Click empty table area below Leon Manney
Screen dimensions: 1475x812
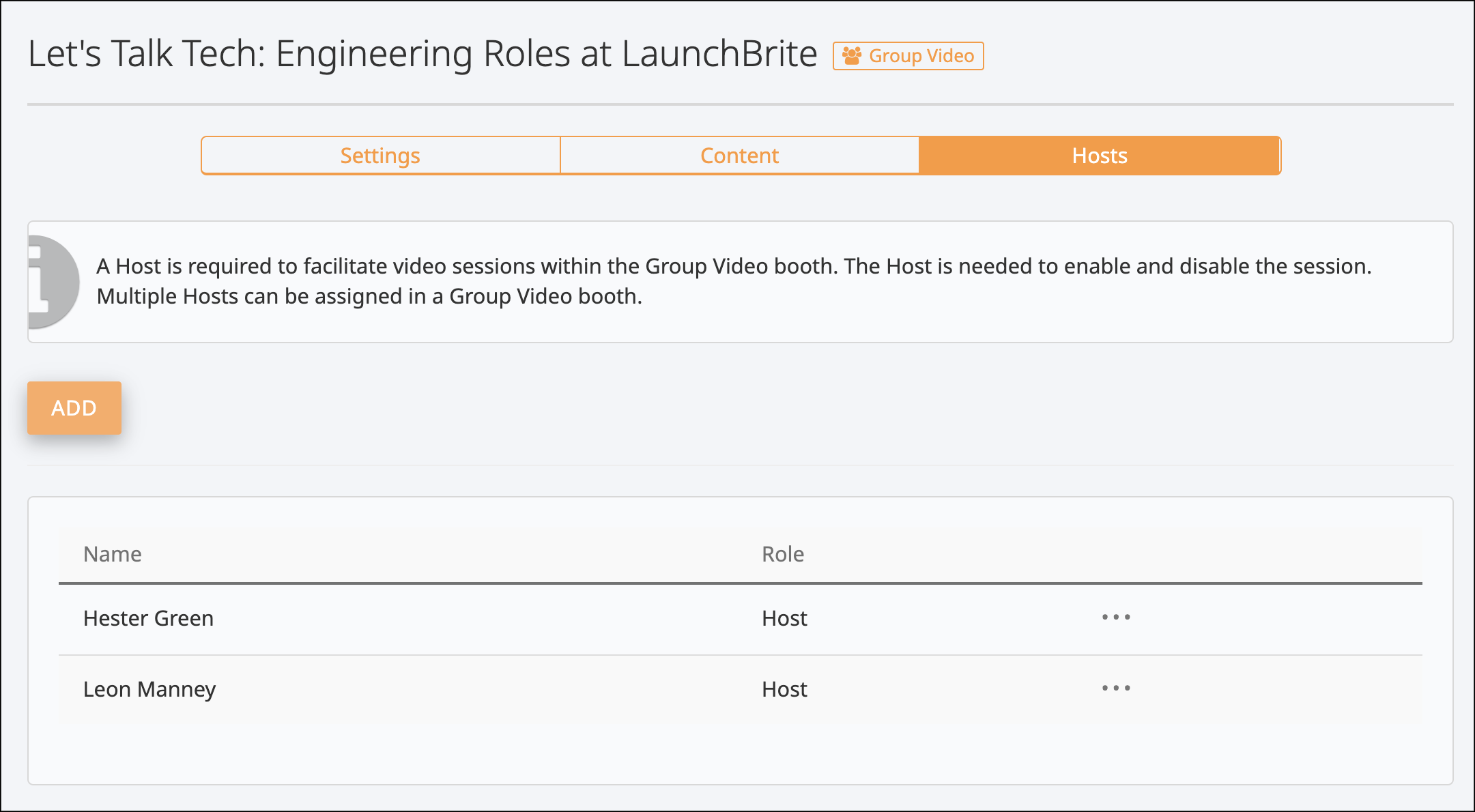tap(741, 754)
